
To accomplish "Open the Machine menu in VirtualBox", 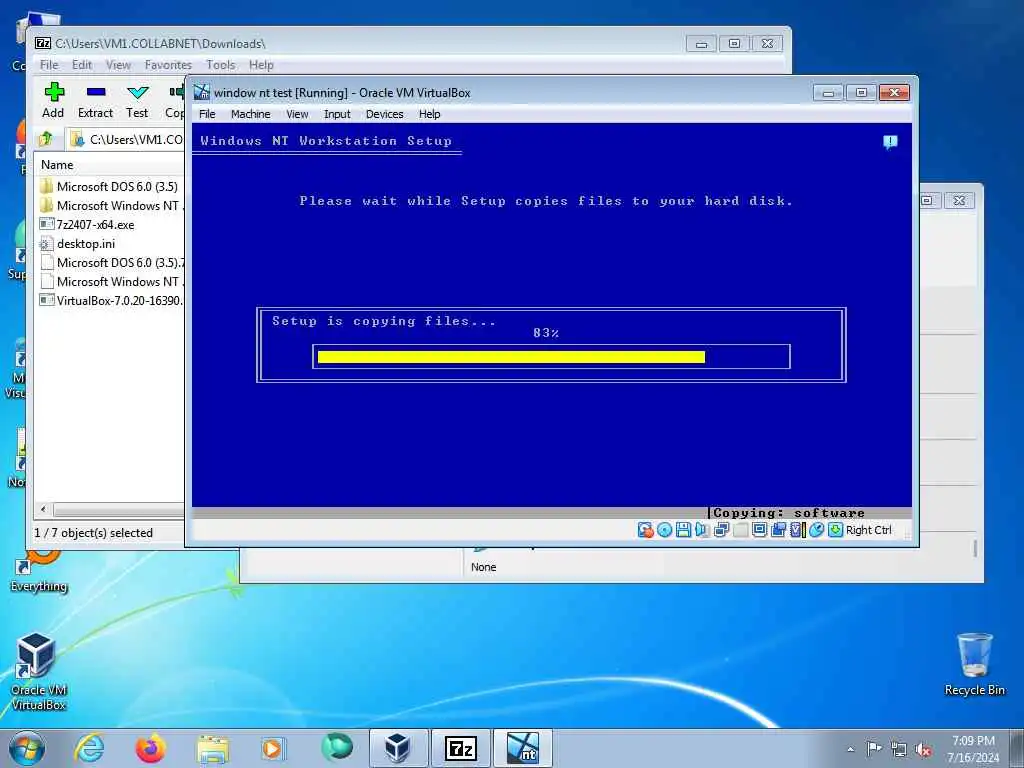I will tap(250, 114).
